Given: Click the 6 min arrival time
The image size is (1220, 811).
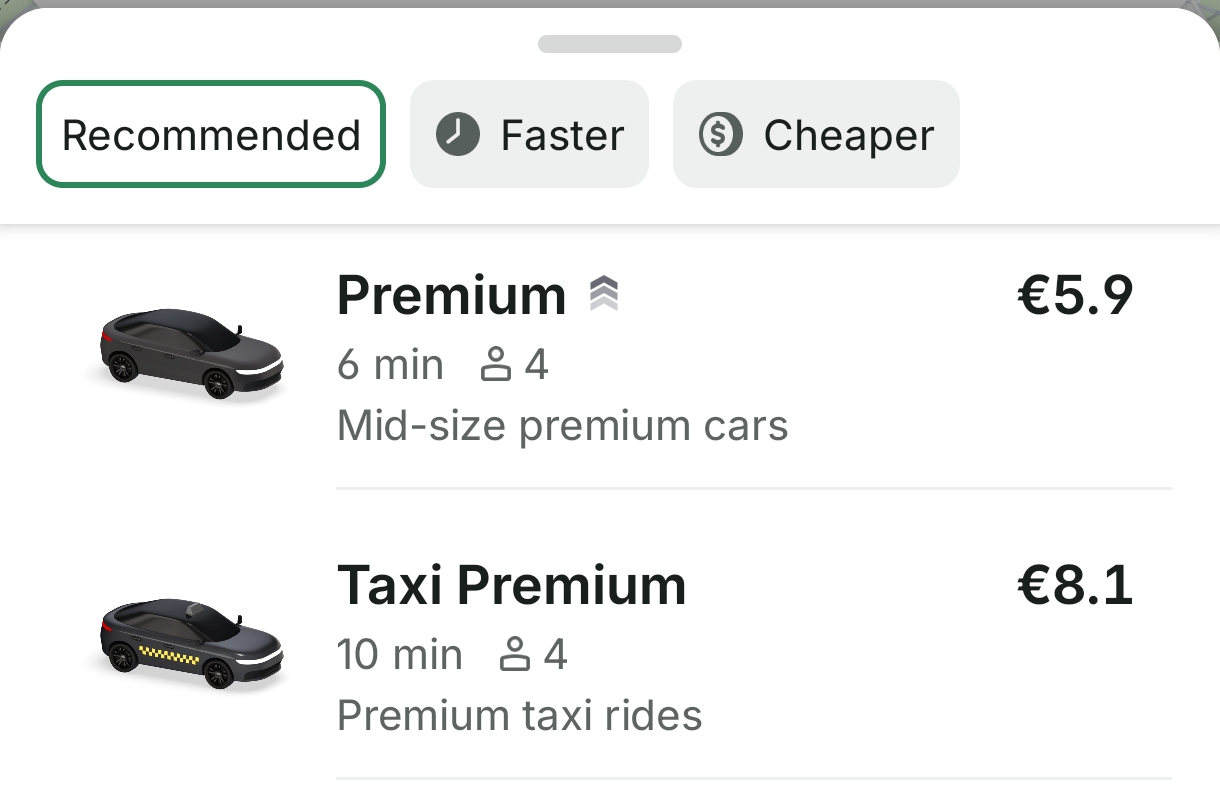Looking at the screenshot, I should click(x=390, y=365).
